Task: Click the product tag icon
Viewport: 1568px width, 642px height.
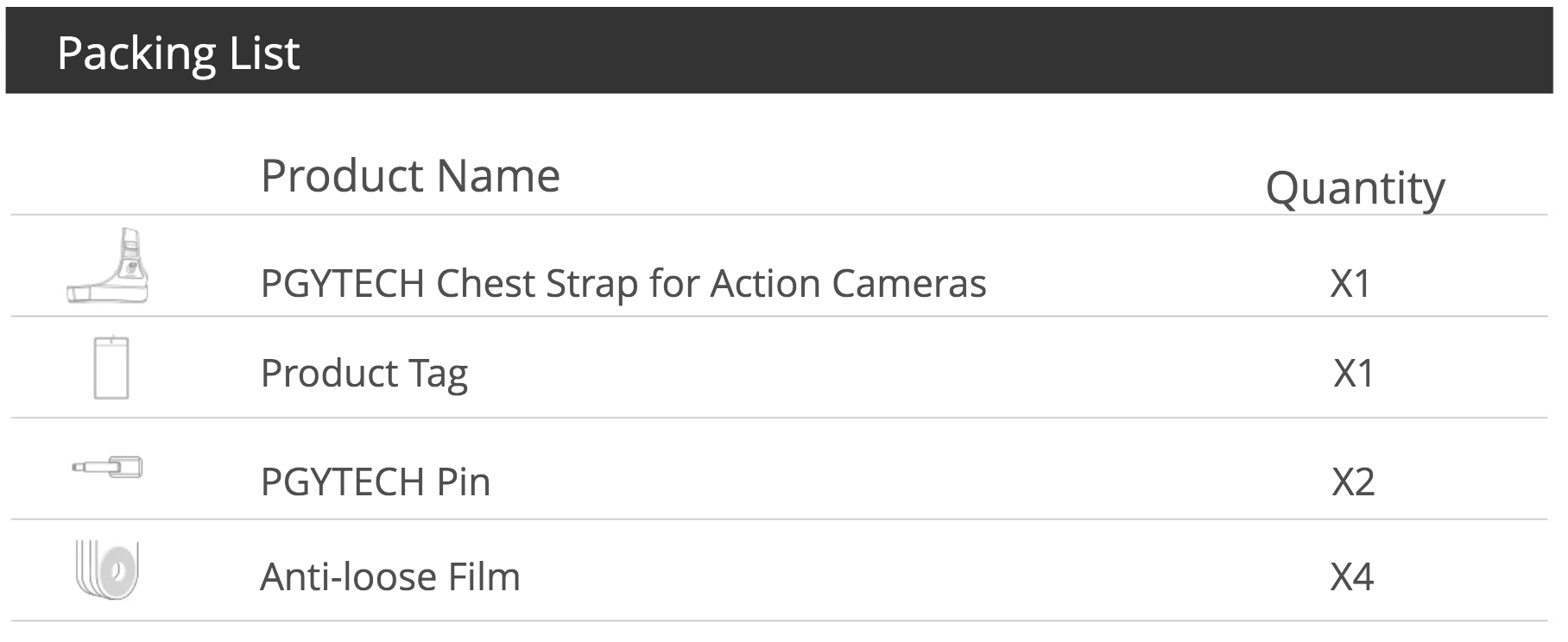Action: point(111,368)
